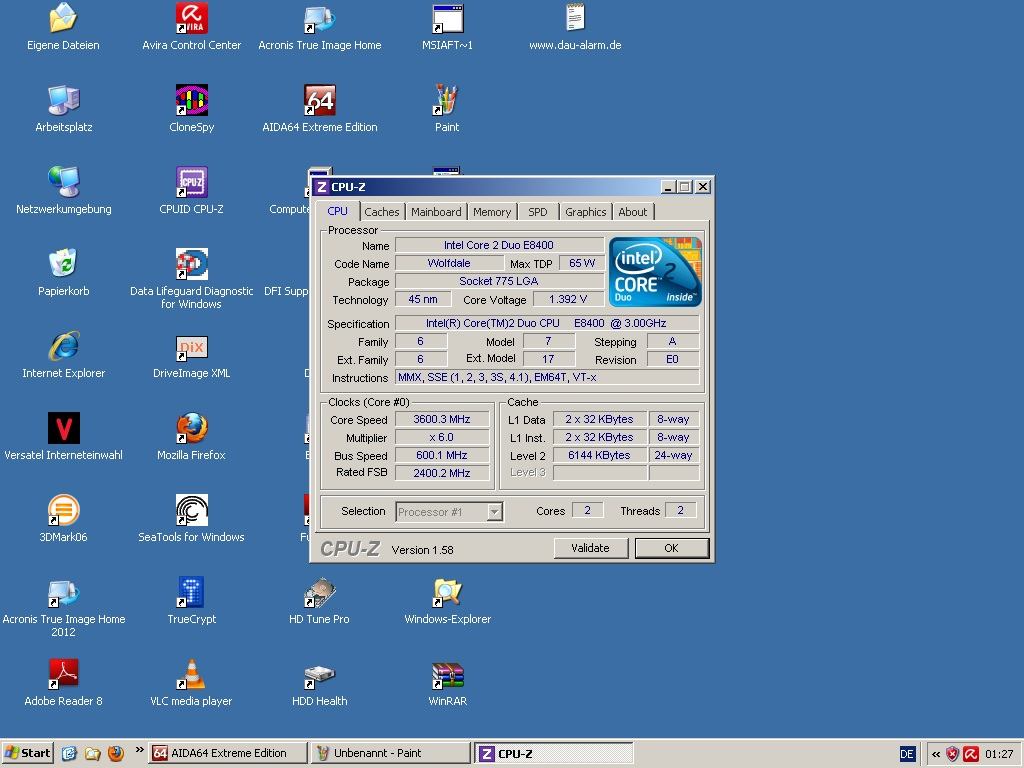
Task: Click the Instructions field listing MMX, SSE
Action: (547, 377)
